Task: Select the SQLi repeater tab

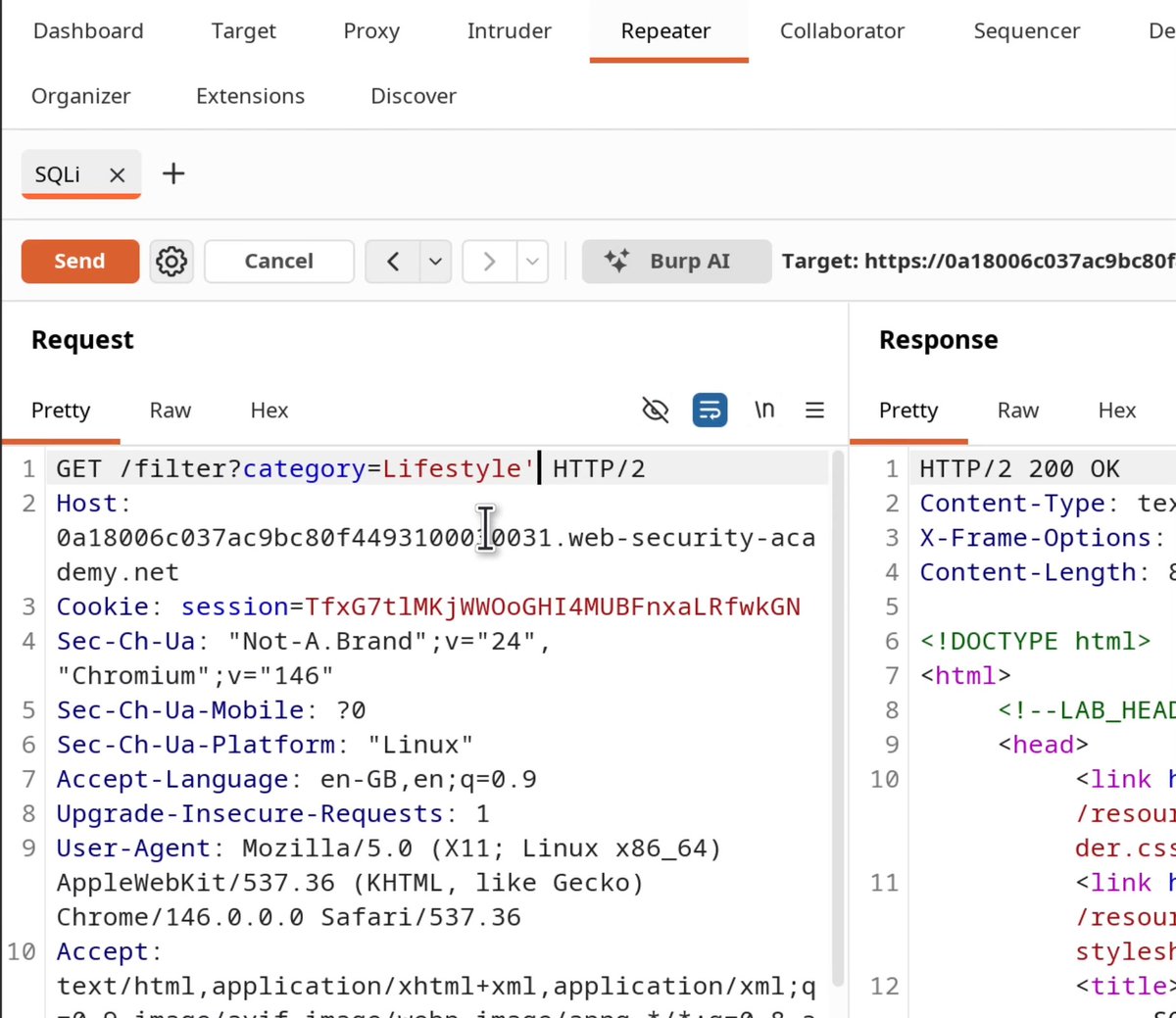Action: pyautogui.click(x=58, y=175)
